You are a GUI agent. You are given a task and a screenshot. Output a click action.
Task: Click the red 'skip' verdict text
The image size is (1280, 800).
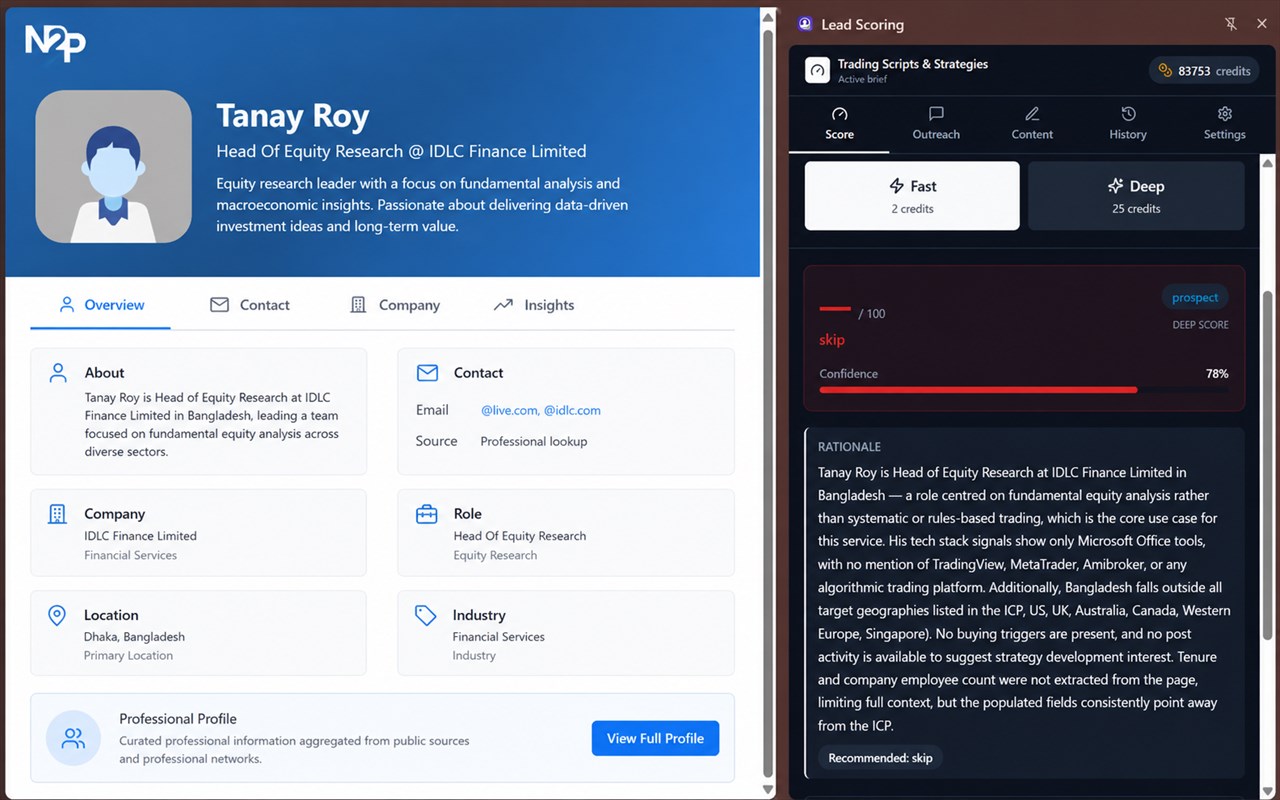pos(832,340)
